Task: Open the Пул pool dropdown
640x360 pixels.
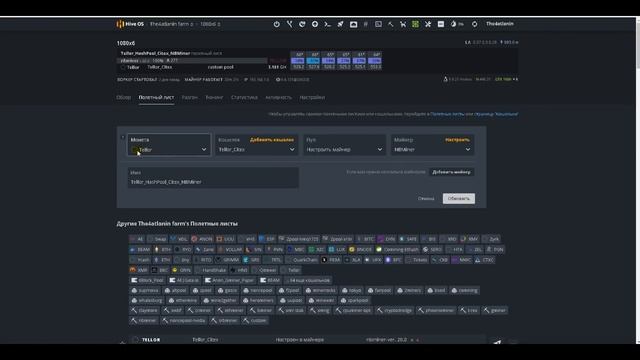Action: click(x=344, y=144)
